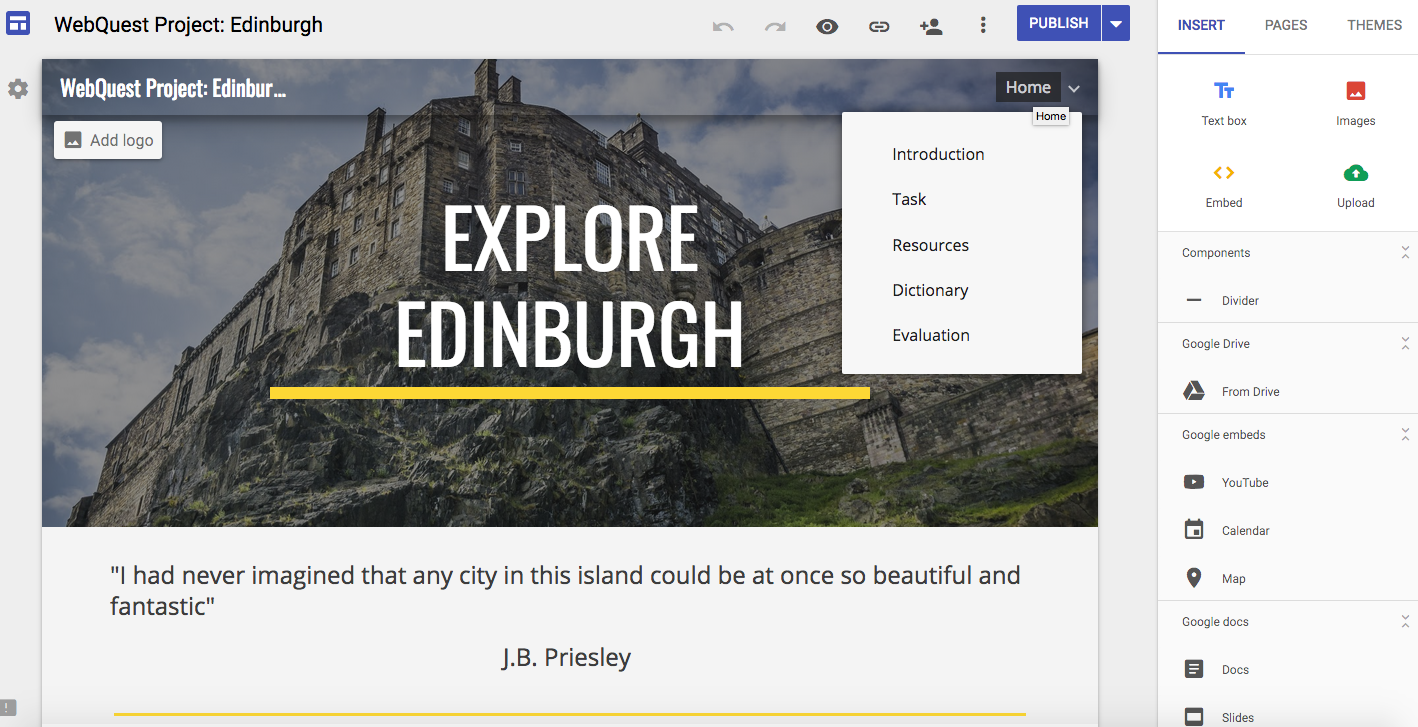
Task: Insert a YouTube video
Action: [x=1244, y=482]
